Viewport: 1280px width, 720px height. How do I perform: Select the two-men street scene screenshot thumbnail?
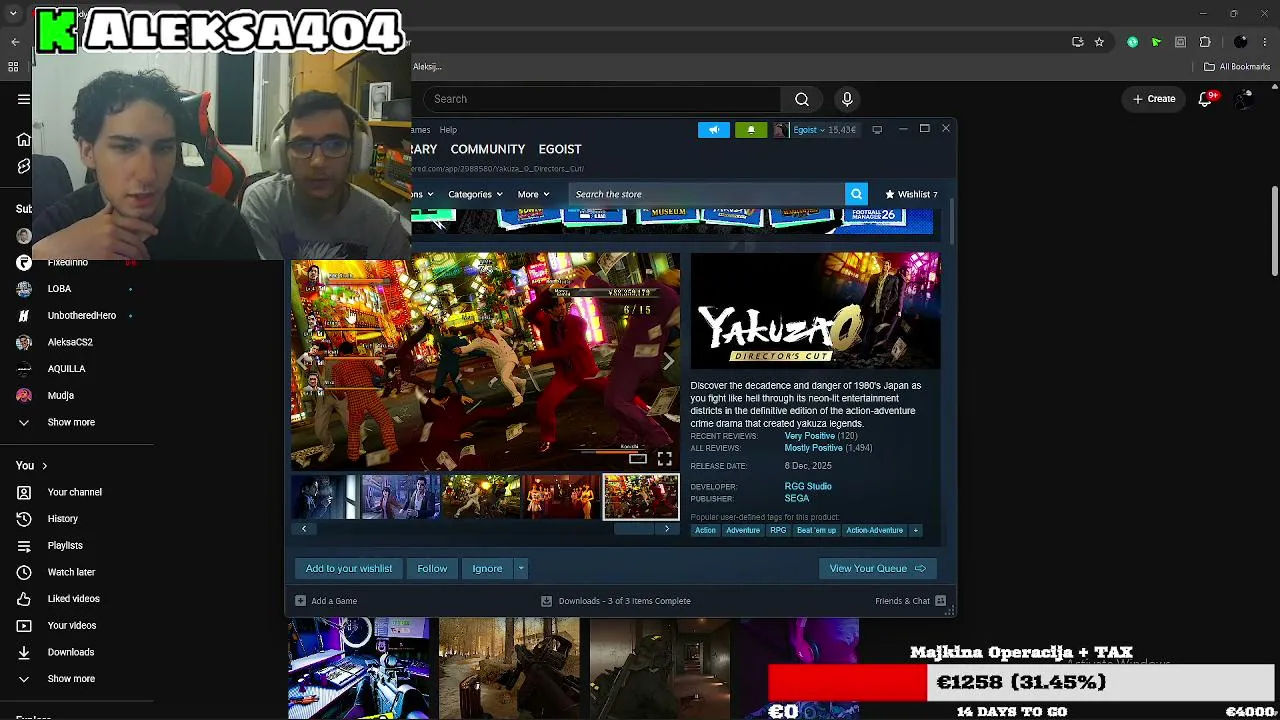pos(401,497)
